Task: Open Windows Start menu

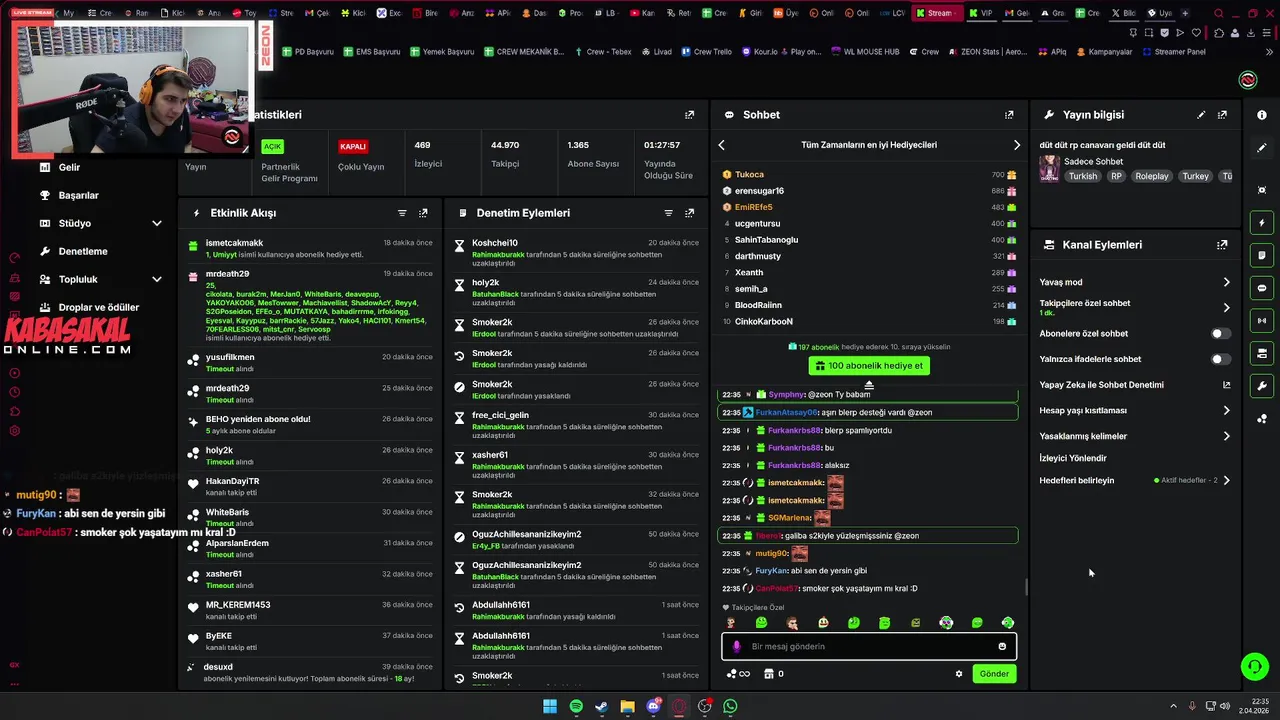Action: pos(550,706)
